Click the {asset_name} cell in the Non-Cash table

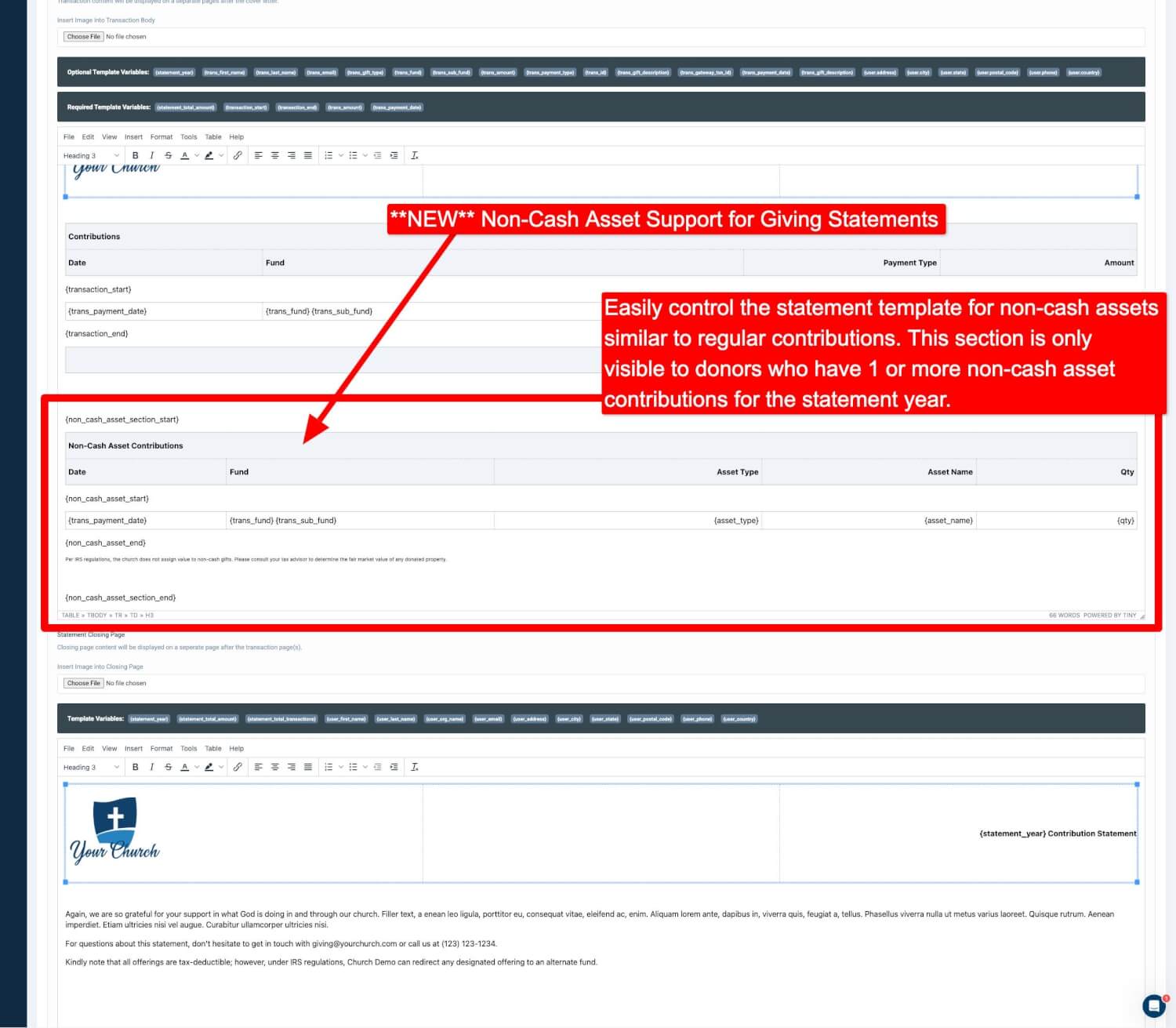[x=869, y=521]
